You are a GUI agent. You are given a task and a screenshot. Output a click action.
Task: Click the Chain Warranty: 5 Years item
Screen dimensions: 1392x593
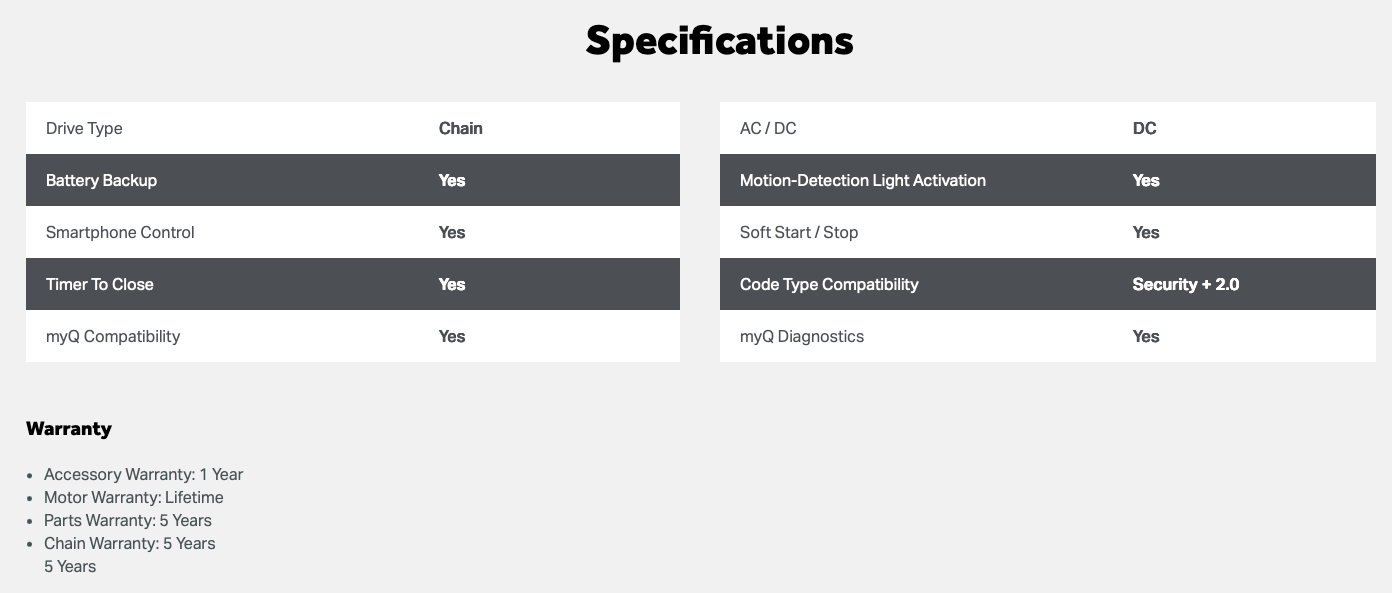(x=129, y=543)
